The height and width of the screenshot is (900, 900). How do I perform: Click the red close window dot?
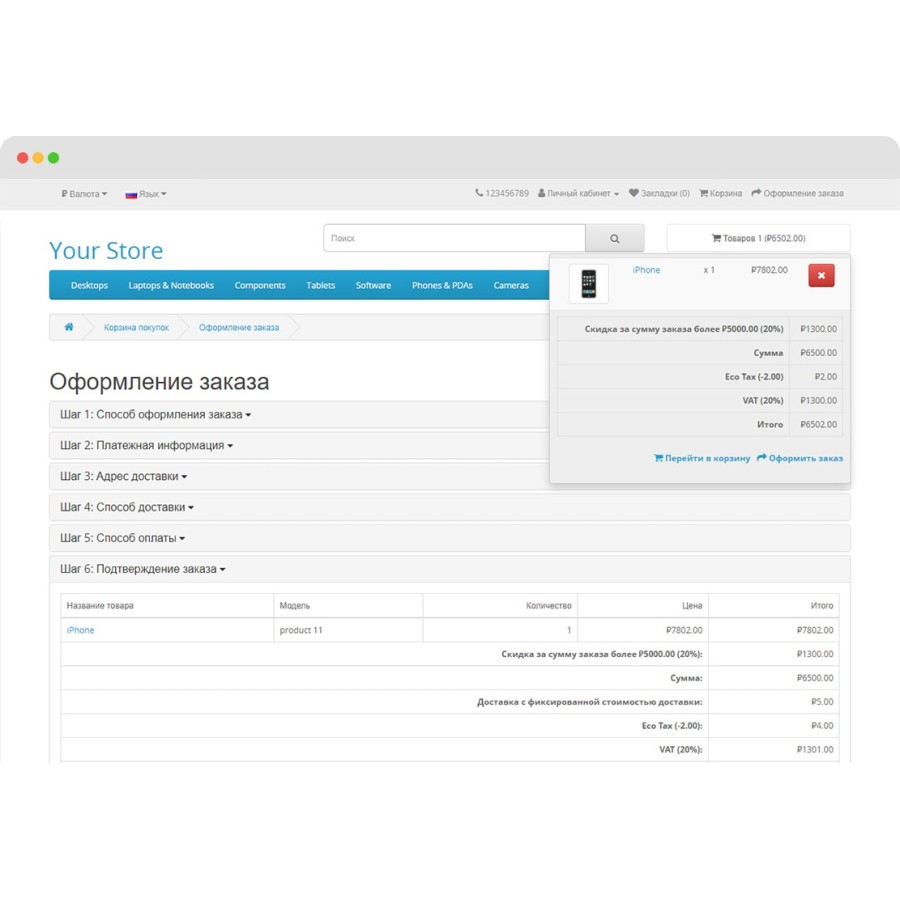22,158
